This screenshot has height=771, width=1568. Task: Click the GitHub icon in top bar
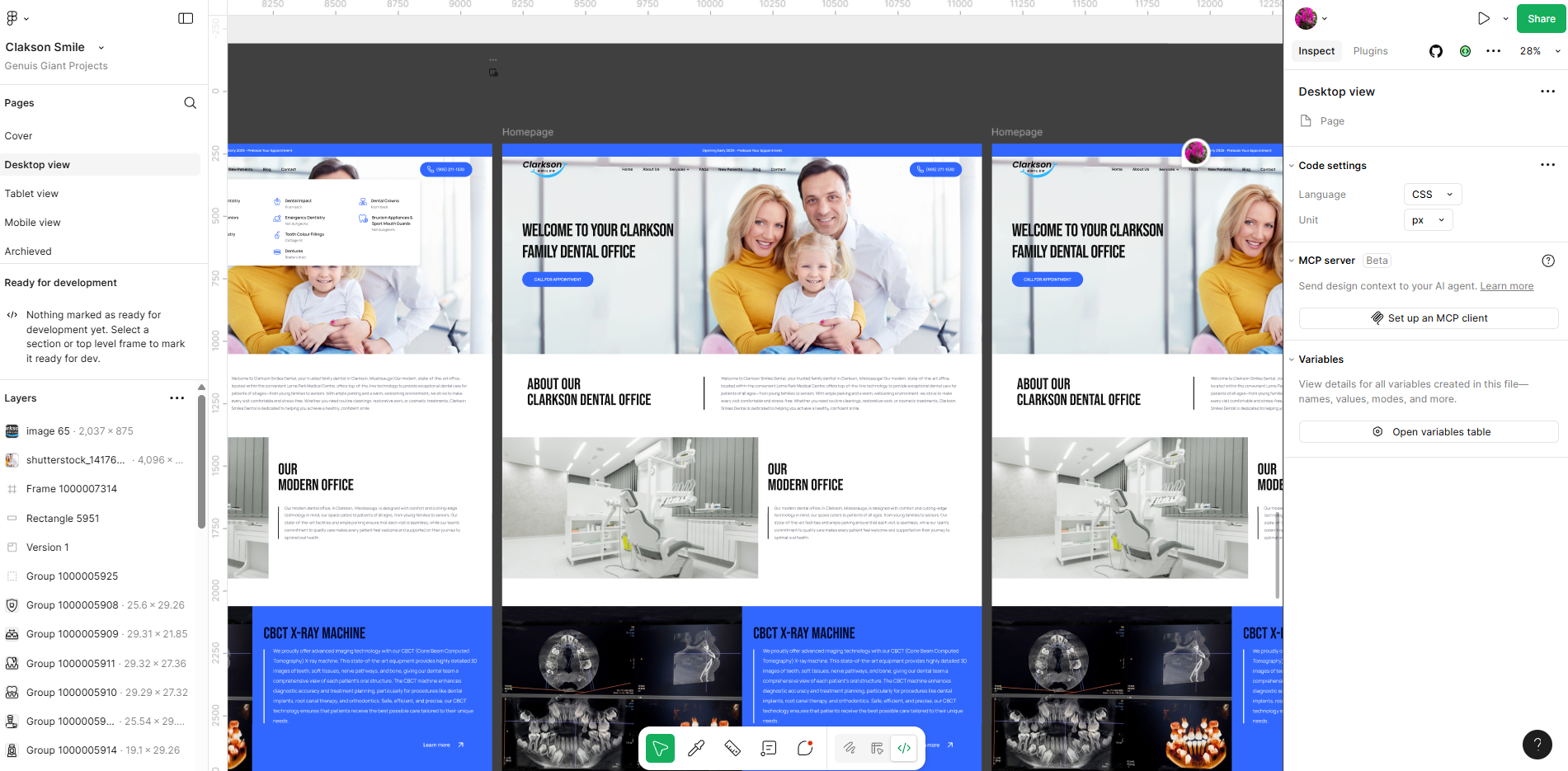(1436, 51)
